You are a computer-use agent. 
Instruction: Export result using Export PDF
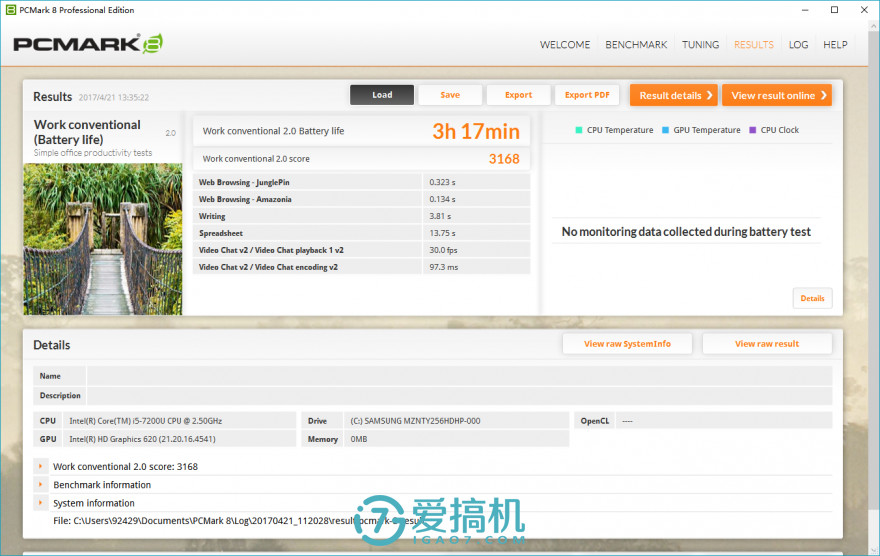tap(587, 95)
